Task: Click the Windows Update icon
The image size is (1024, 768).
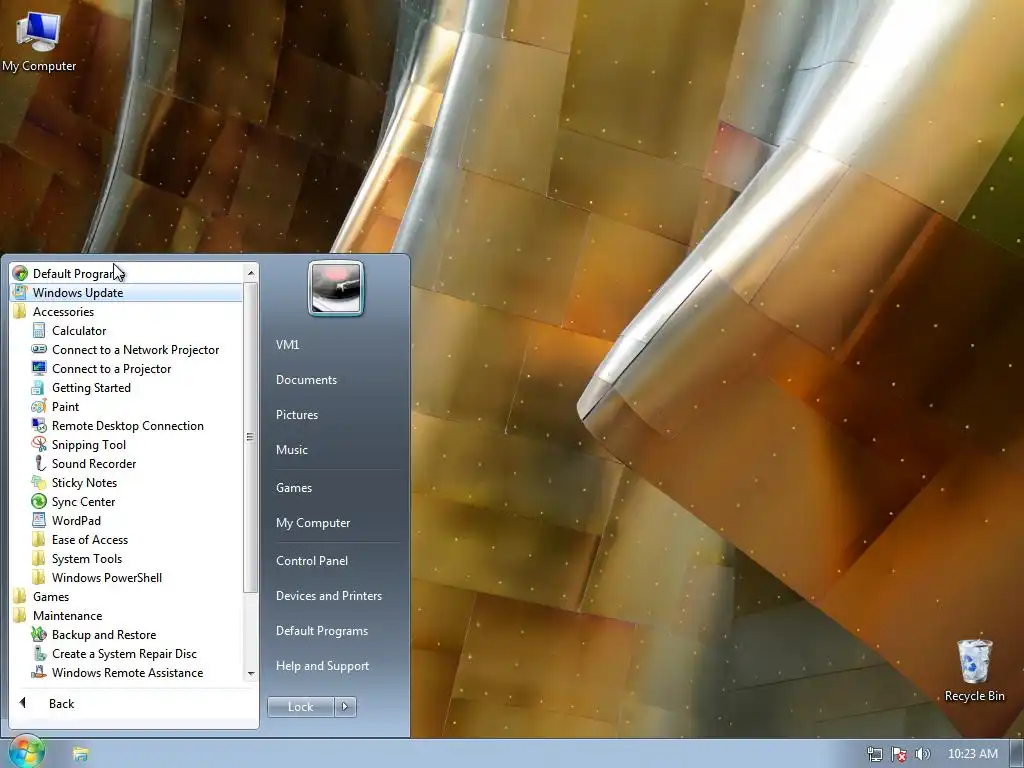Action: (x=20, y=292)
